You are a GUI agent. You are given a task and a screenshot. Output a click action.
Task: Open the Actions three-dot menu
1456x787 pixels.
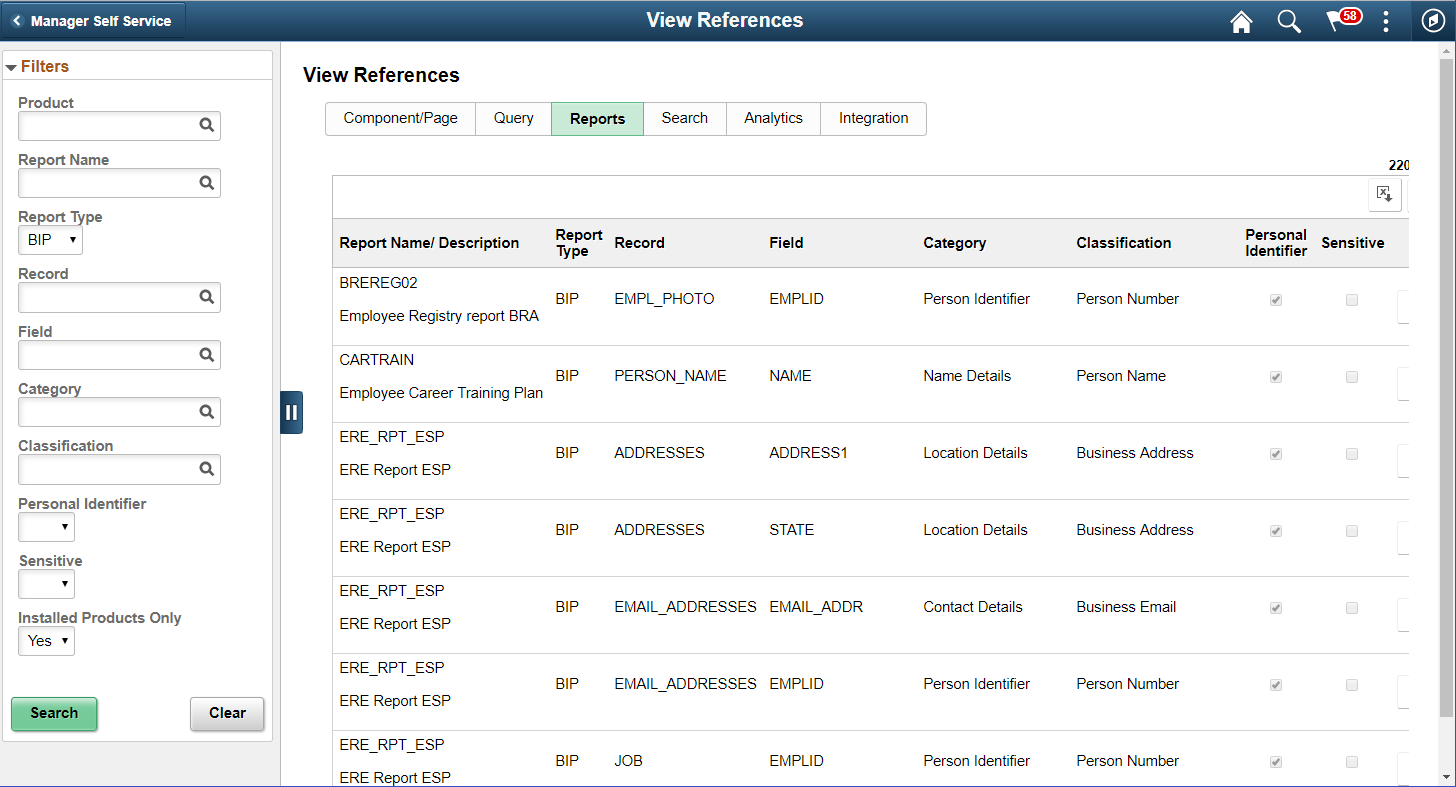1386,21
